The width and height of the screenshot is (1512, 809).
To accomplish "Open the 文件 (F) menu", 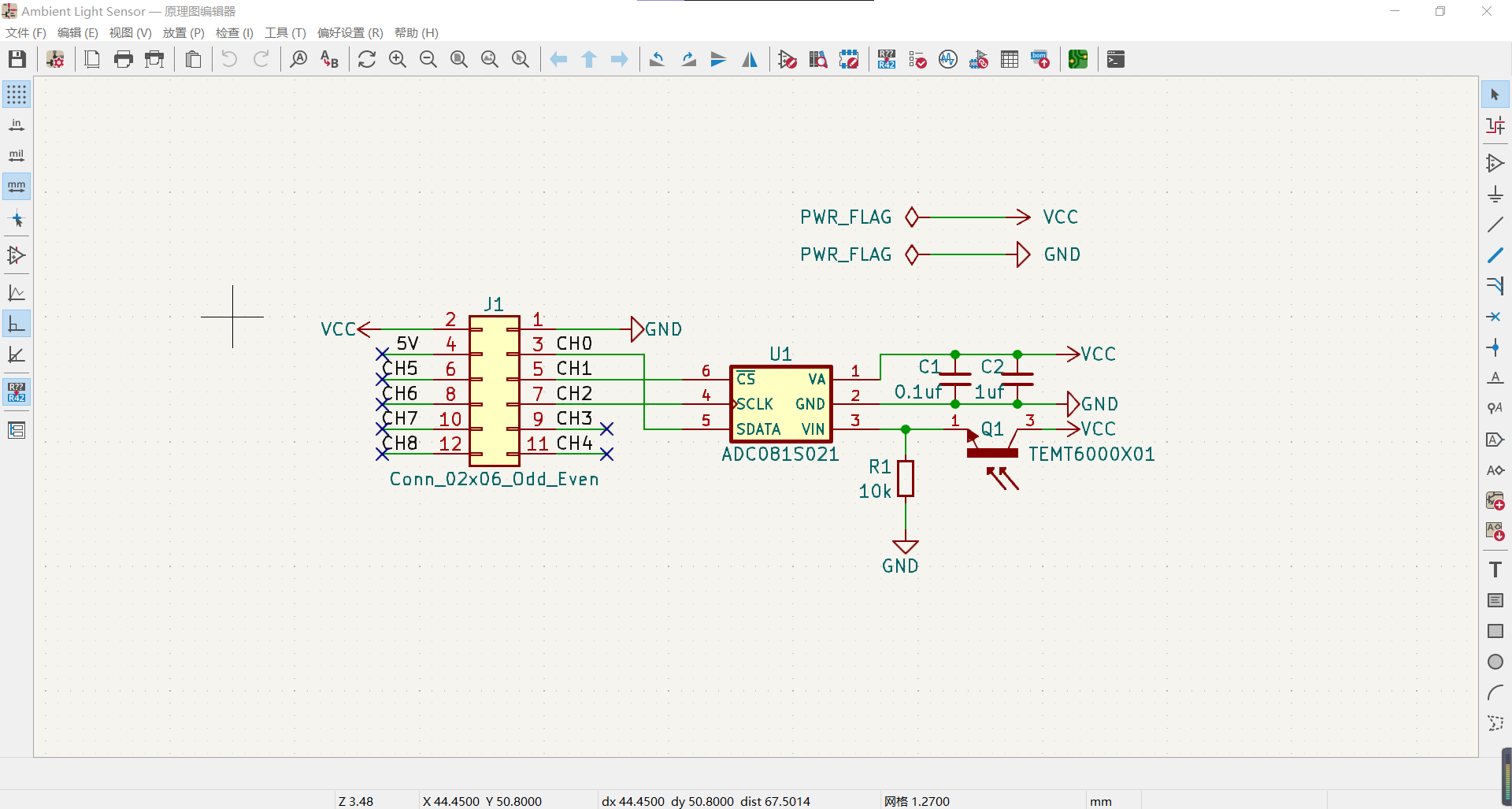I will tap(26, 32).
